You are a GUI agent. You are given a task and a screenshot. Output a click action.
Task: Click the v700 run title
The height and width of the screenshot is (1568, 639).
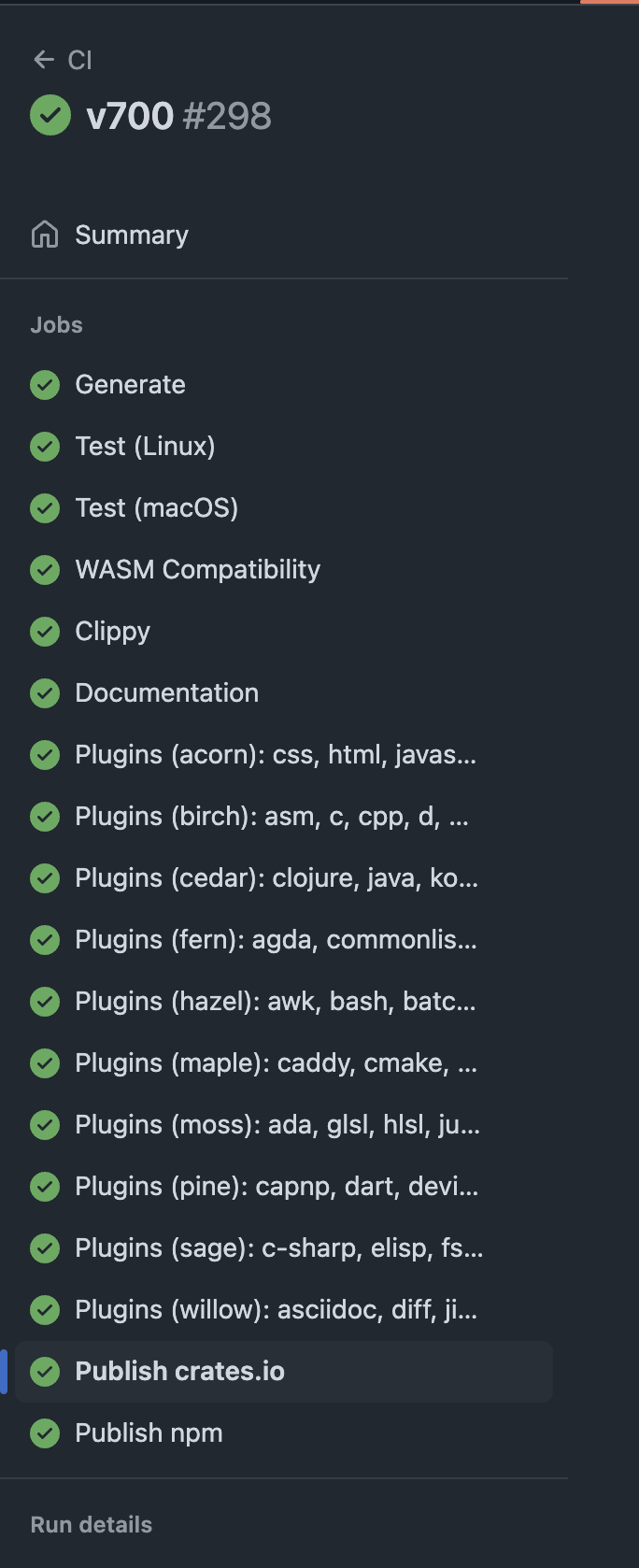(130, 116)
